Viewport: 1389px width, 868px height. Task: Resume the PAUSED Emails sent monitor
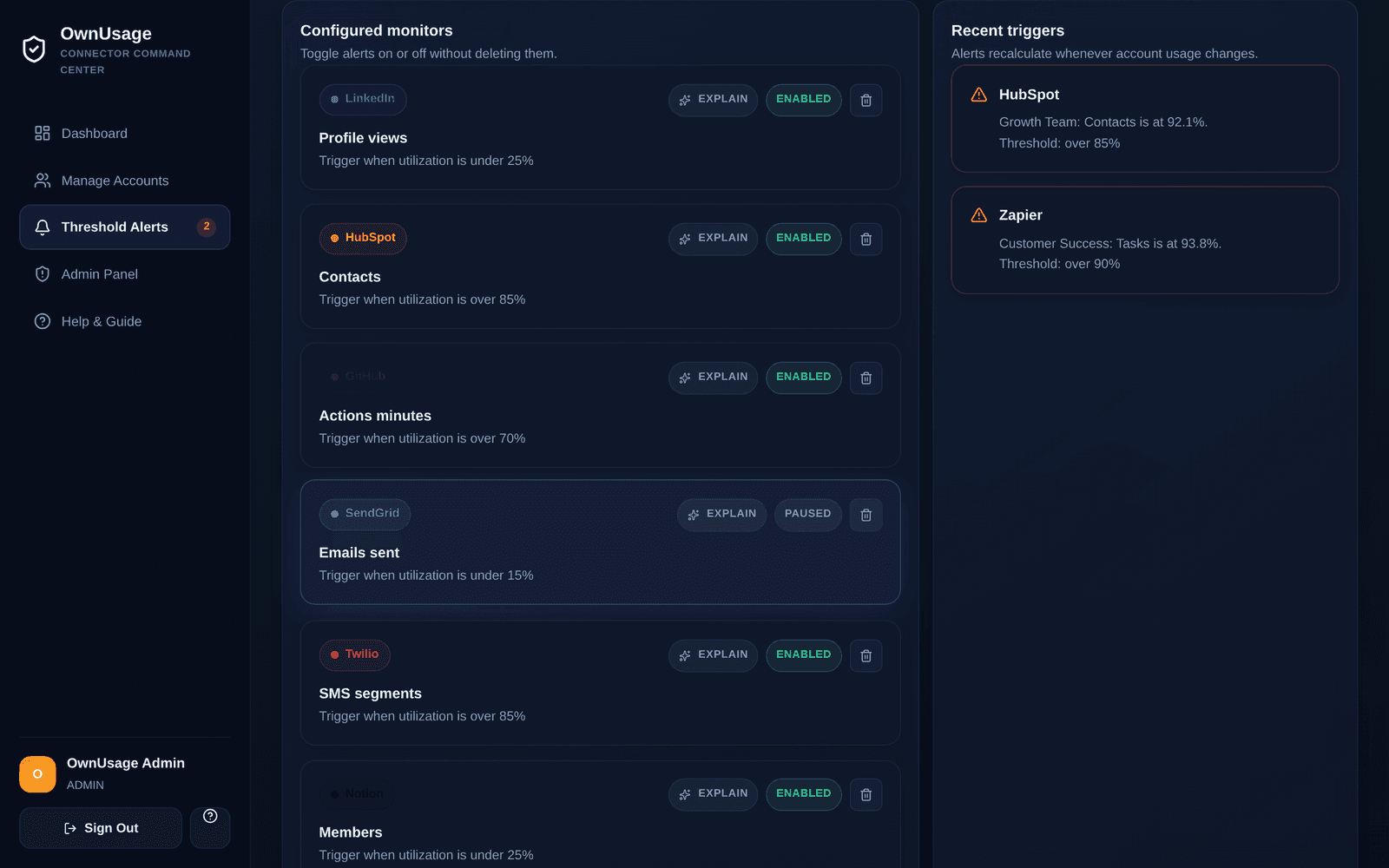pyautogui.click(x=807, y=515)
